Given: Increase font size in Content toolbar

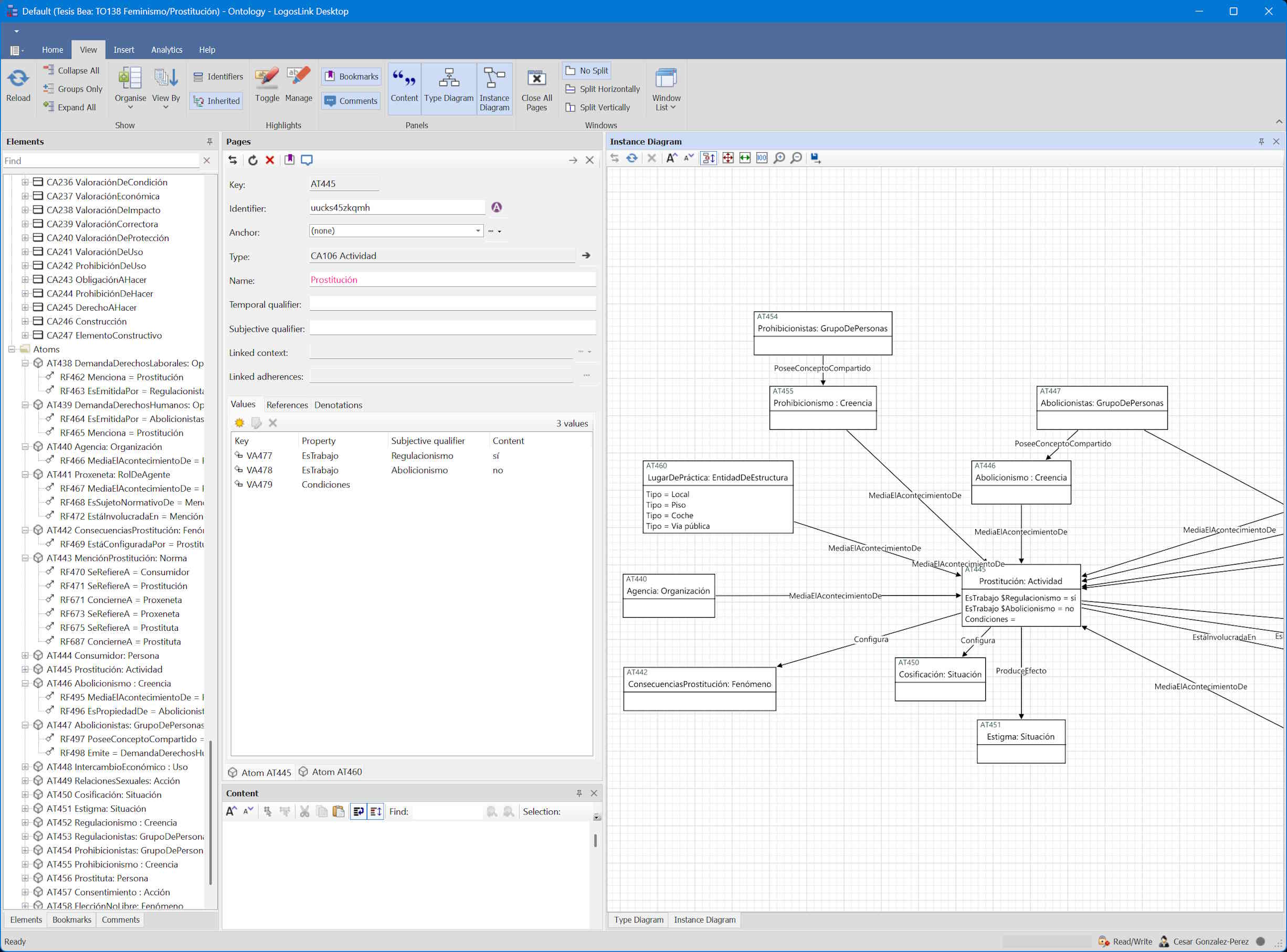Looking at the screenshot, I should (x=231, y=811).
